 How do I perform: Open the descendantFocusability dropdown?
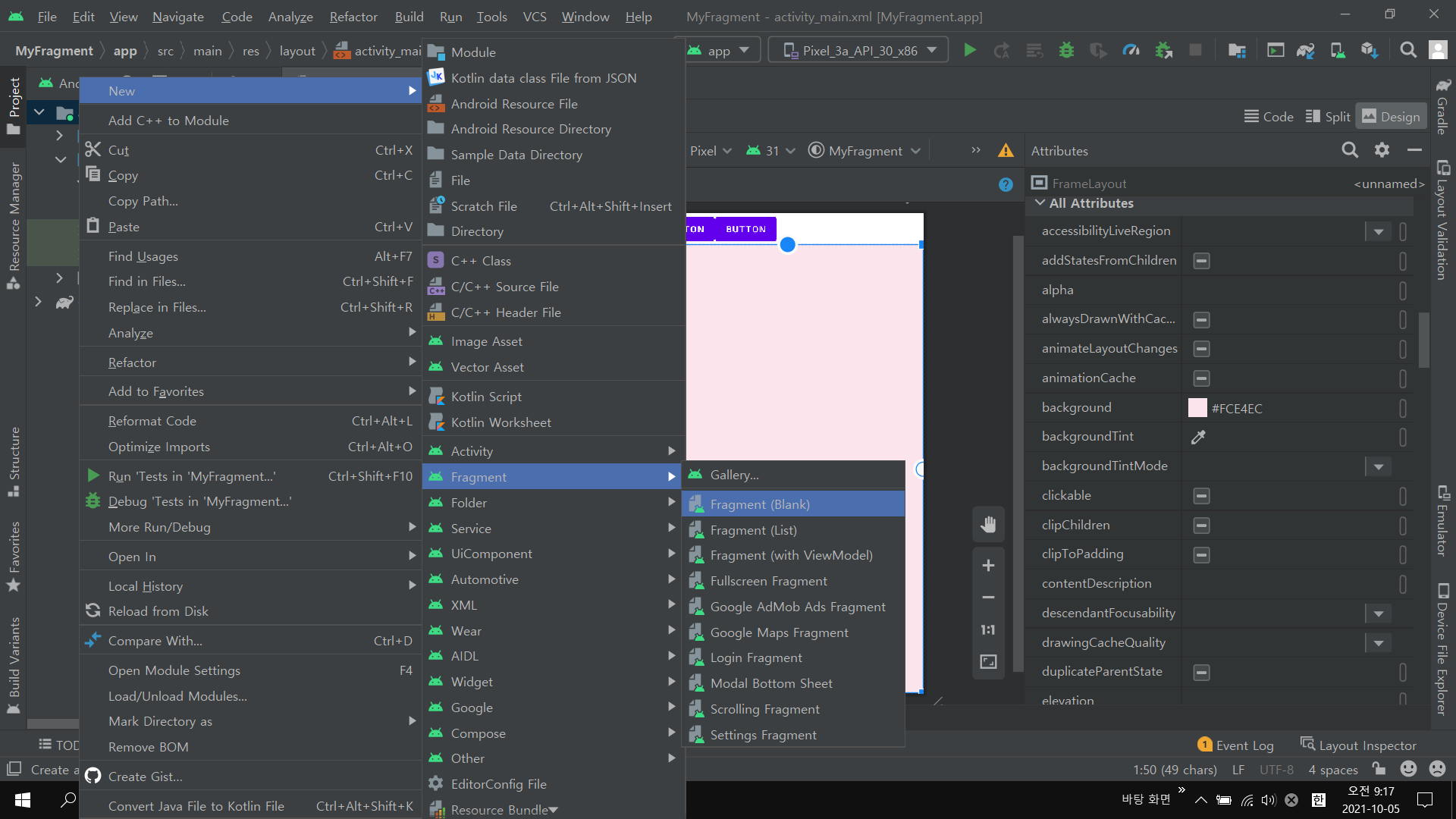[x=1379, y=613]
